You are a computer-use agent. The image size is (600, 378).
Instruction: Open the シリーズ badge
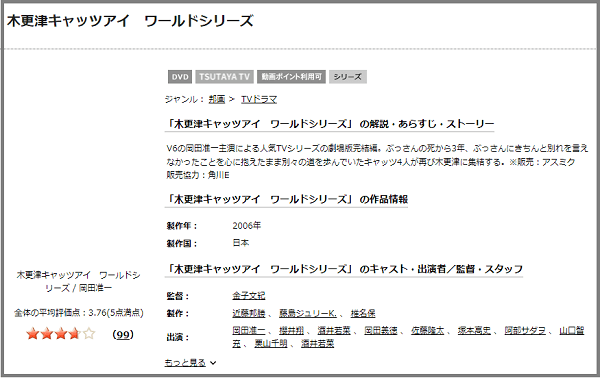coord(347,77)
